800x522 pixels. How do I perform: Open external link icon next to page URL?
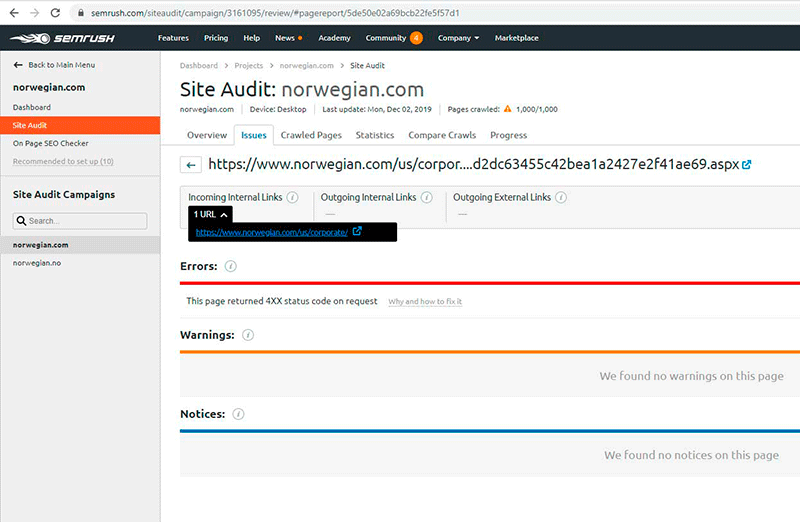coord(746,165)
